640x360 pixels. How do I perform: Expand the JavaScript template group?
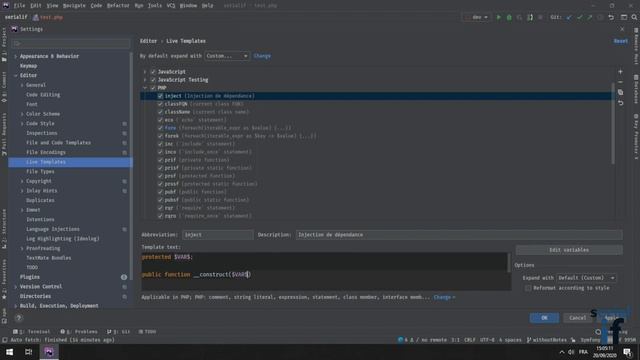145,72
